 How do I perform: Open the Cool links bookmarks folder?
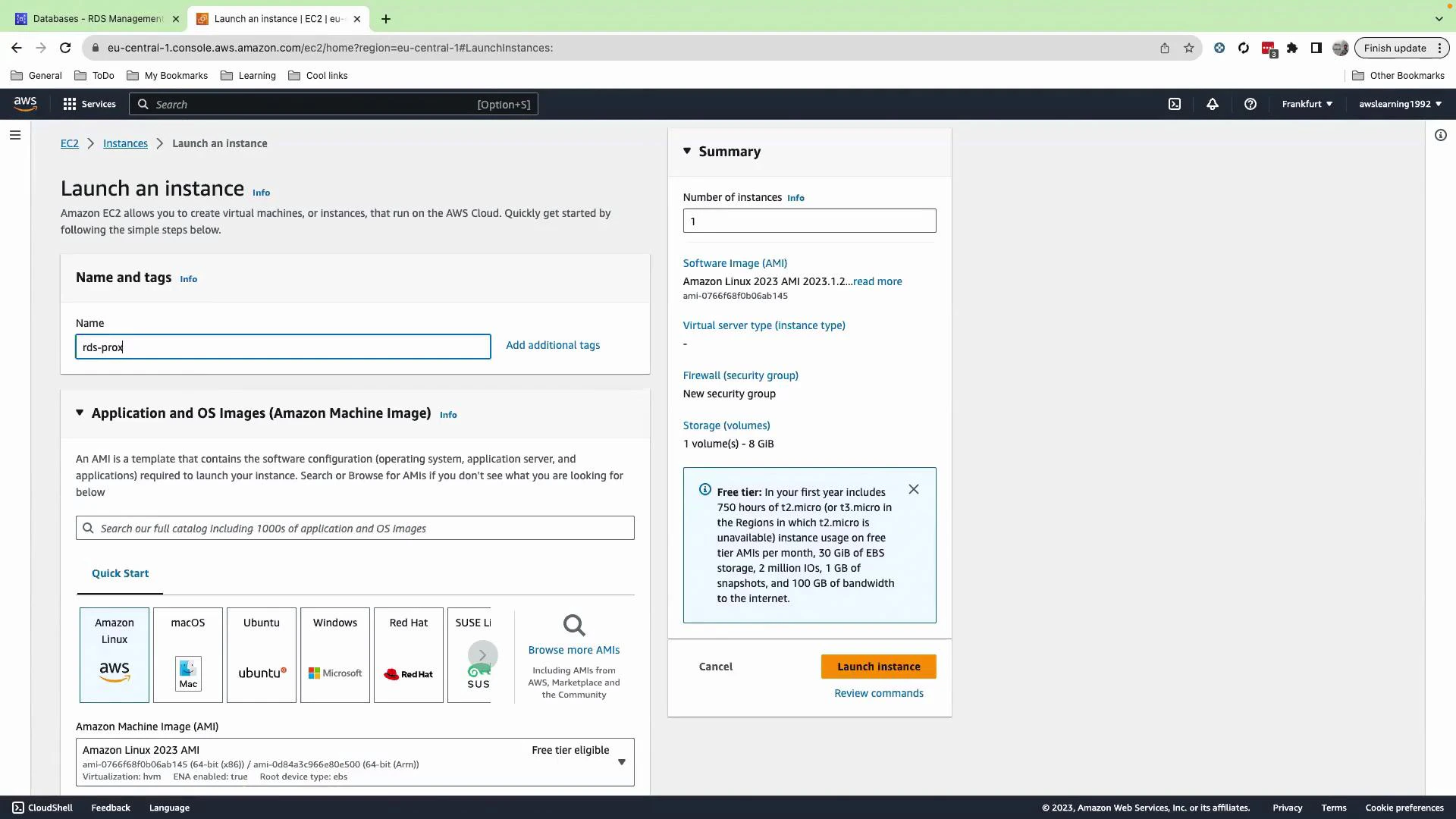click(x=318, y=76)
